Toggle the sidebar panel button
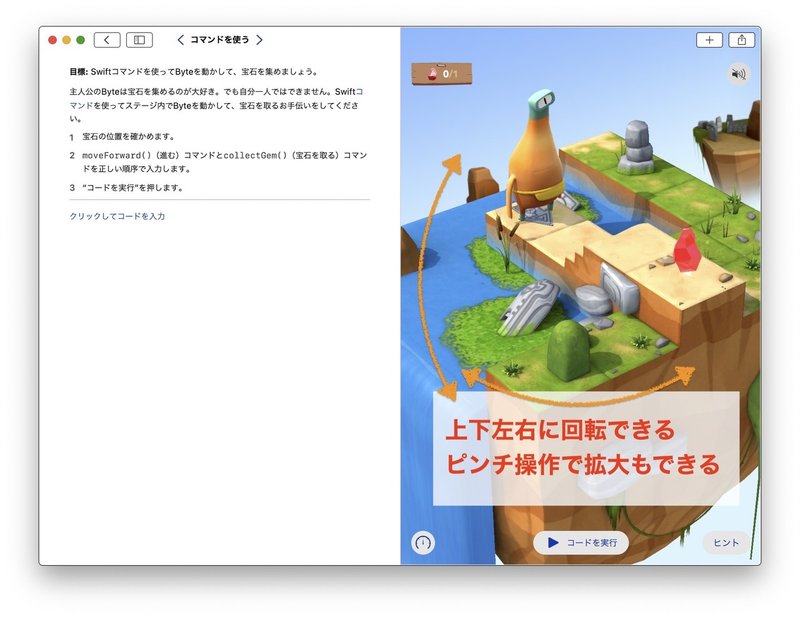 click(139, 40)
